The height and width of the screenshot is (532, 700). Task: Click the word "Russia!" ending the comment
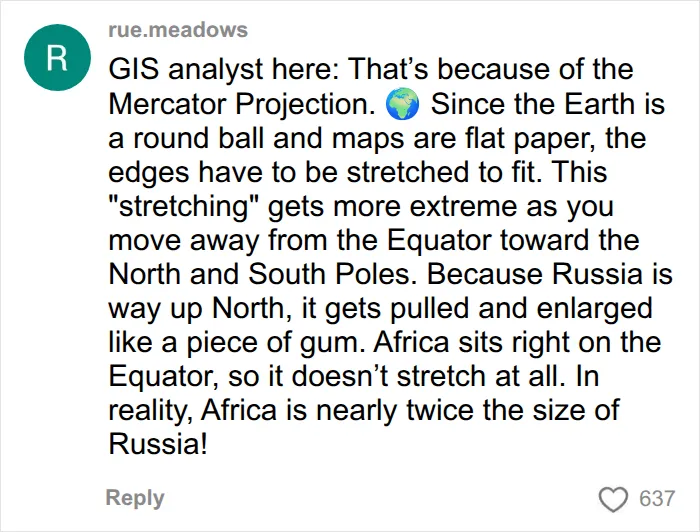pyautogui.click(x=158, y=444)
